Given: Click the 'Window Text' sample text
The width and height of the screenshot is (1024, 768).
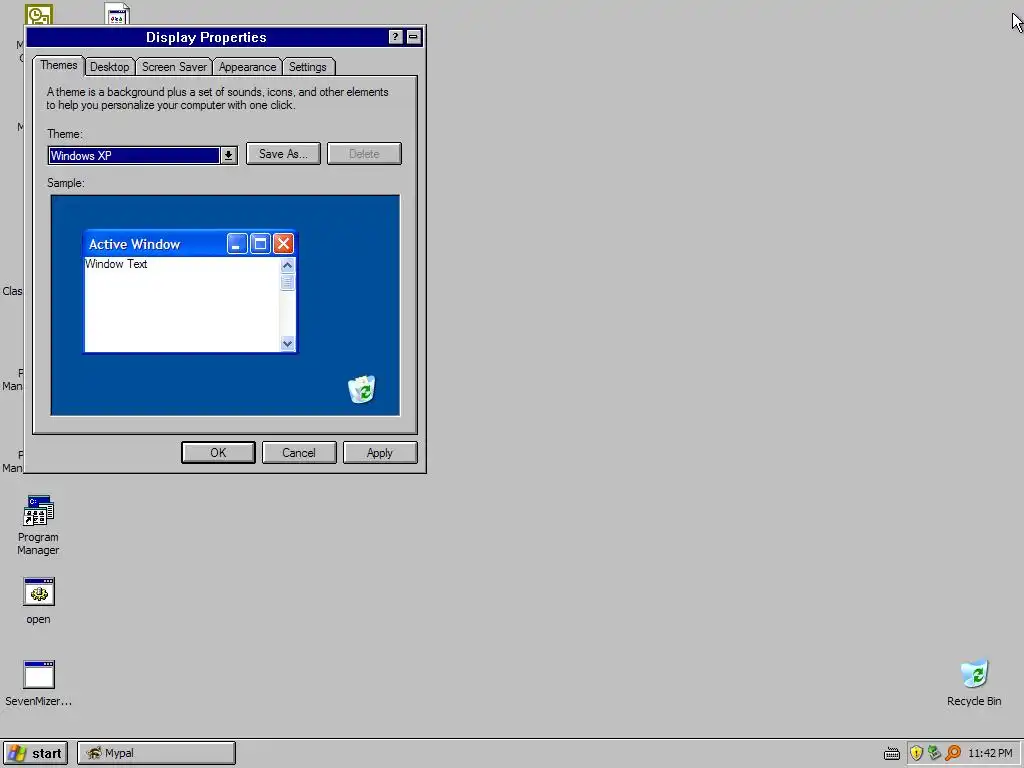Looking at the screenshot, I should 116,264.
